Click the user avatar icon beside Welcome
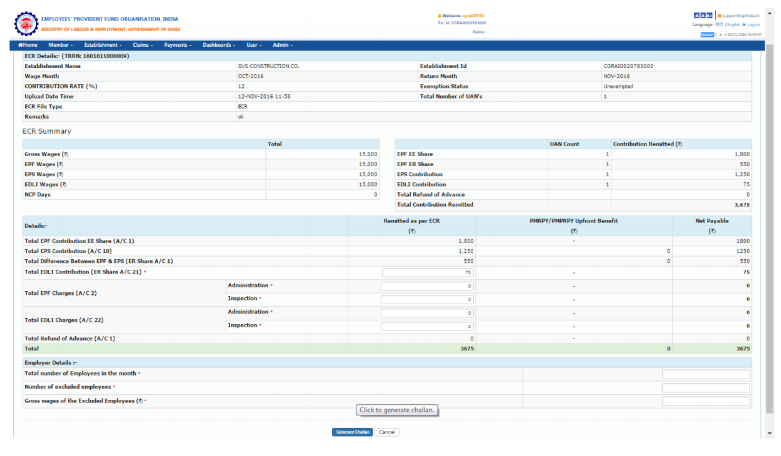Image resolution: width=781 pixels, height=456 pixels. pos(440,16)
